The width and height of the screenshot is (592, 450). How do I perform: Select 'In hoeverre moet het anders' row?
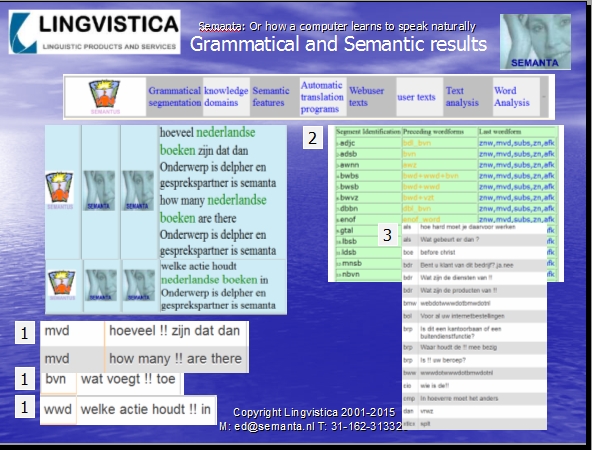point(474,399)
